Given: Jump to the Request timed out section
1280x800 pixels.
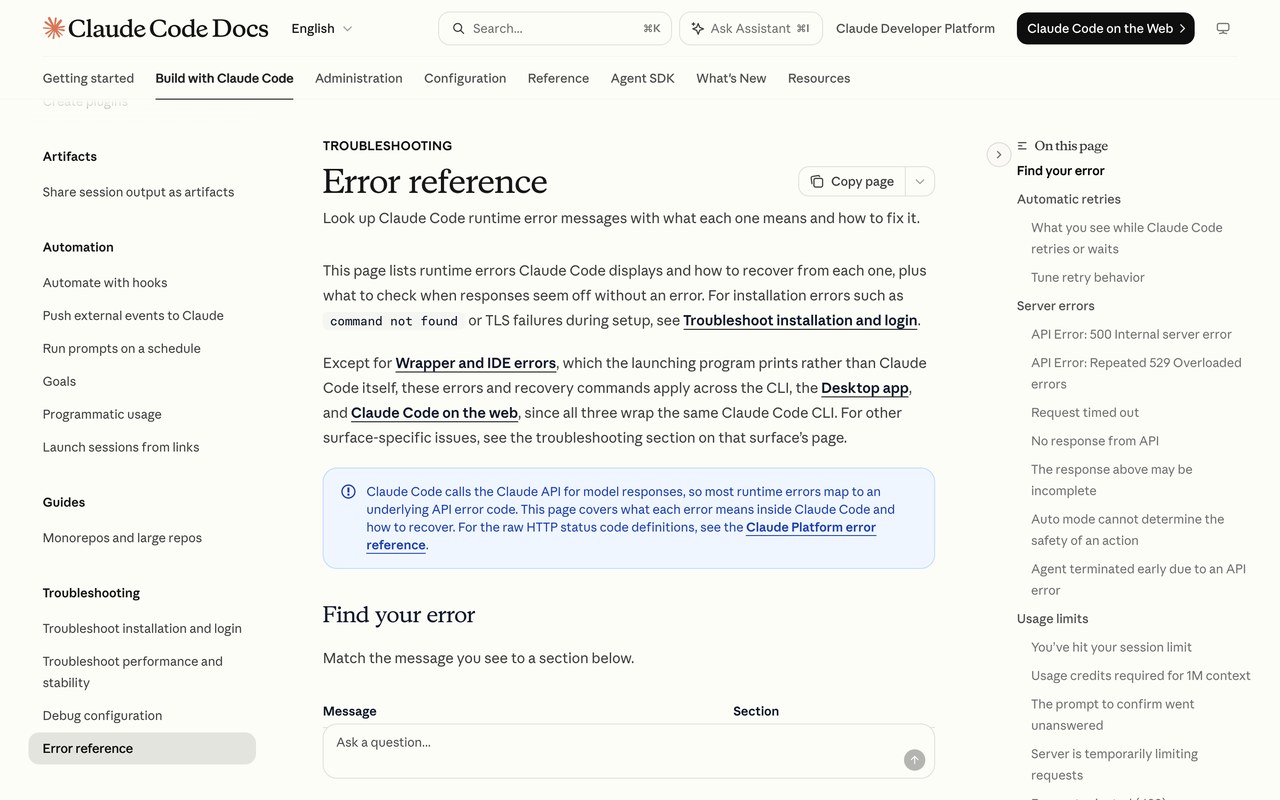Looking at the screenshot, I should tap(1085, 412).
